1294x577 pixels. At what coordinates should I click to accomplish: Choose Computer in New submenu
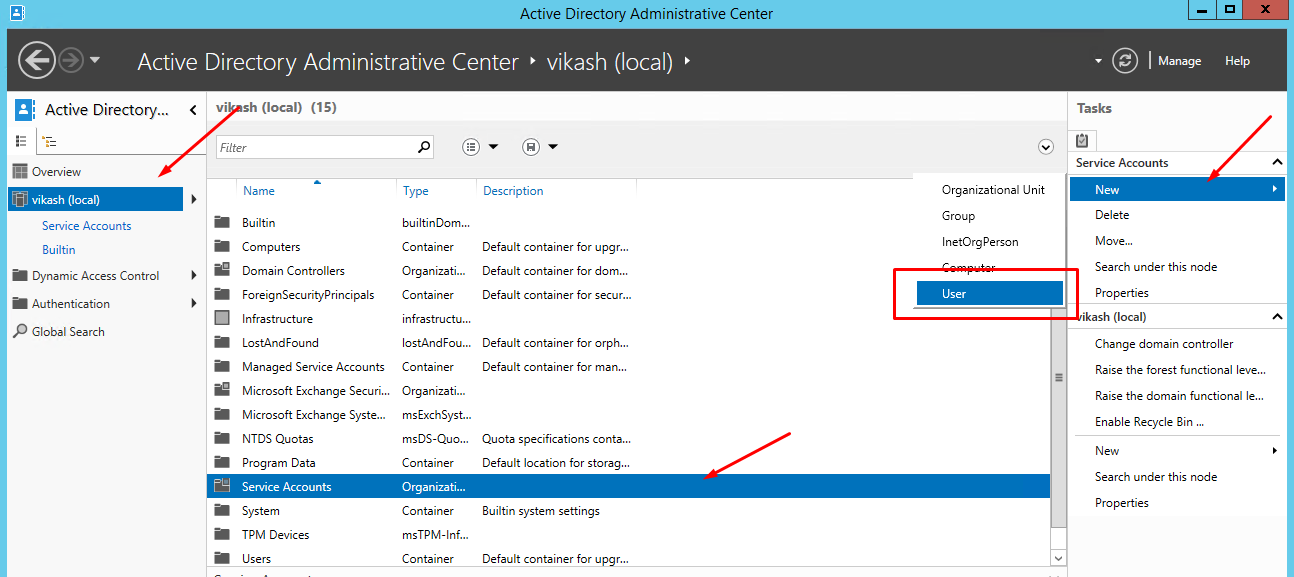point(969,268)
